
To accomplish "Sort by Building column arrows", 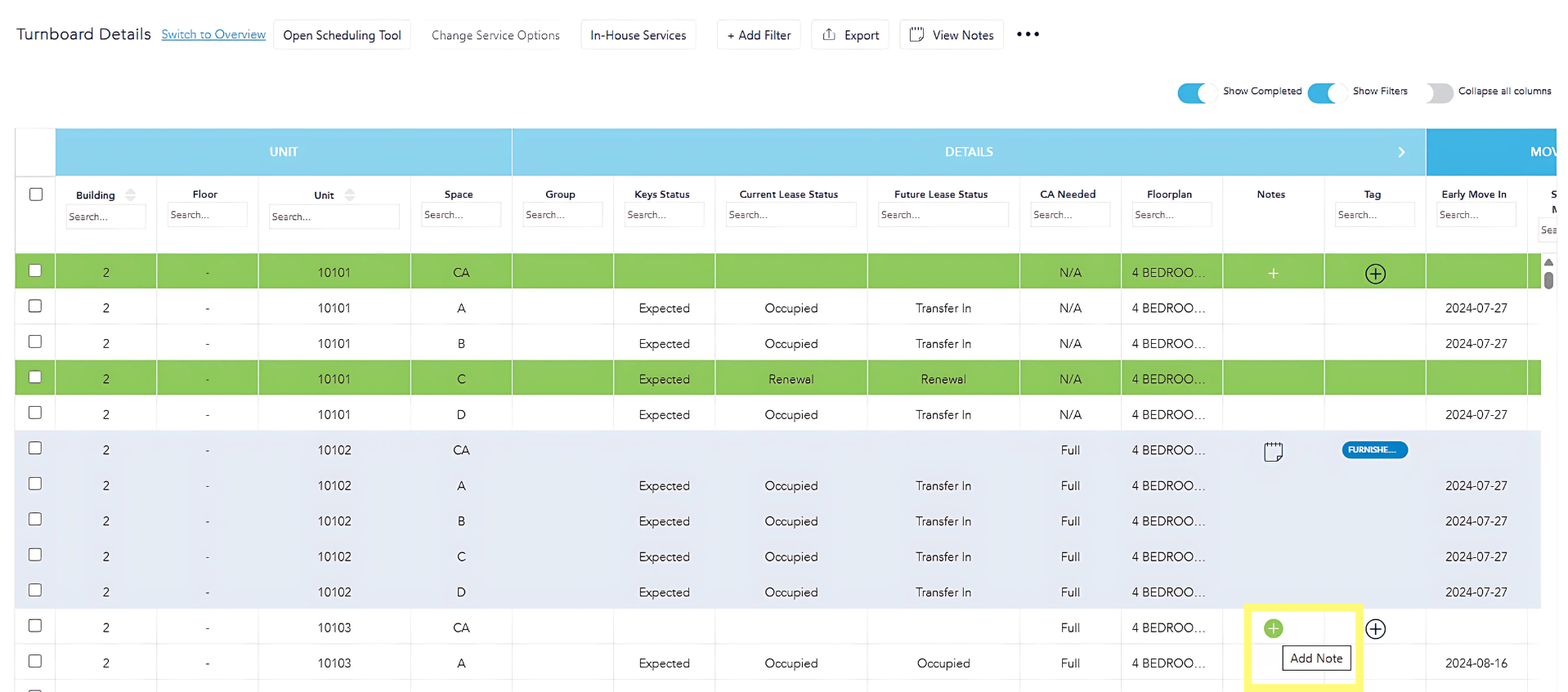I will (x=131, y=195).
